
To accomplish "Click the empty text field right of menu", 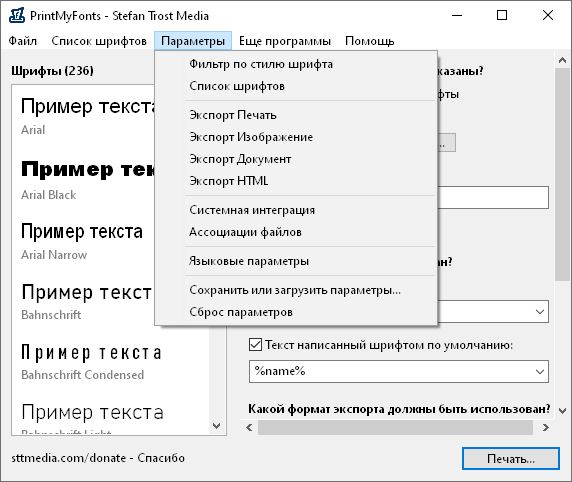I will (493, 197).
